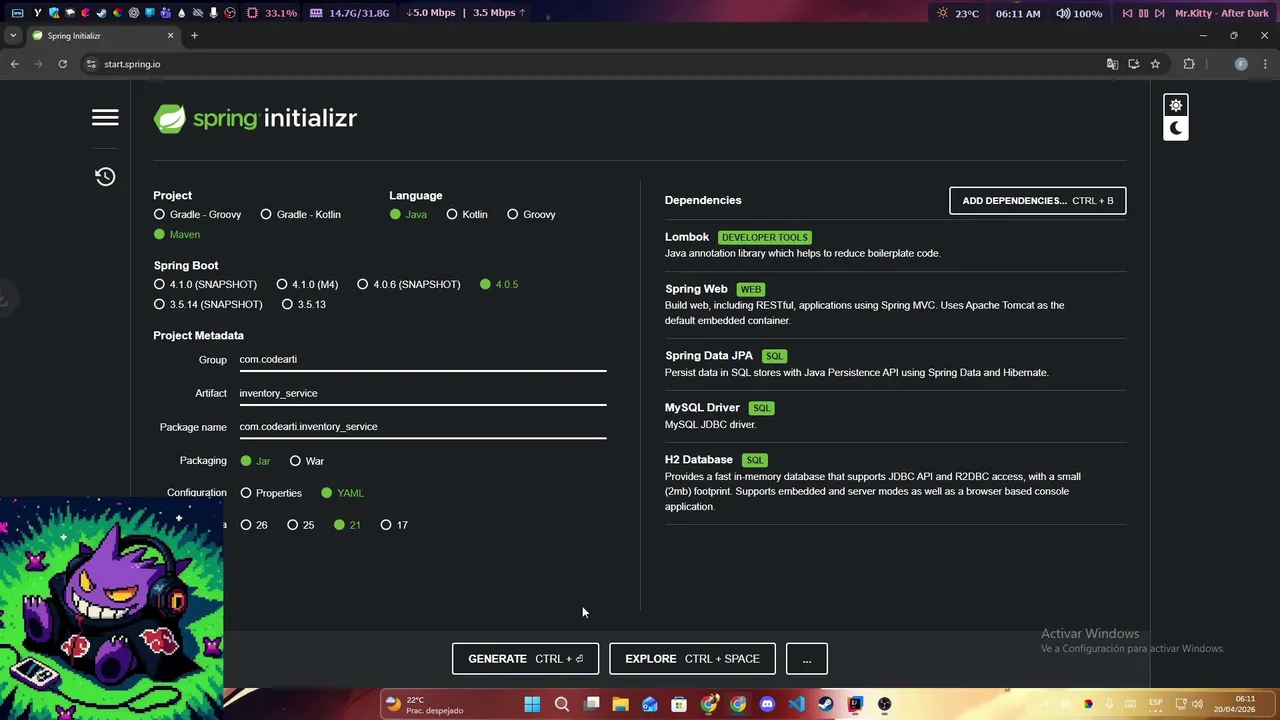Open the Chrome profile avatar
The image size is (1280, 720).
1241,64
